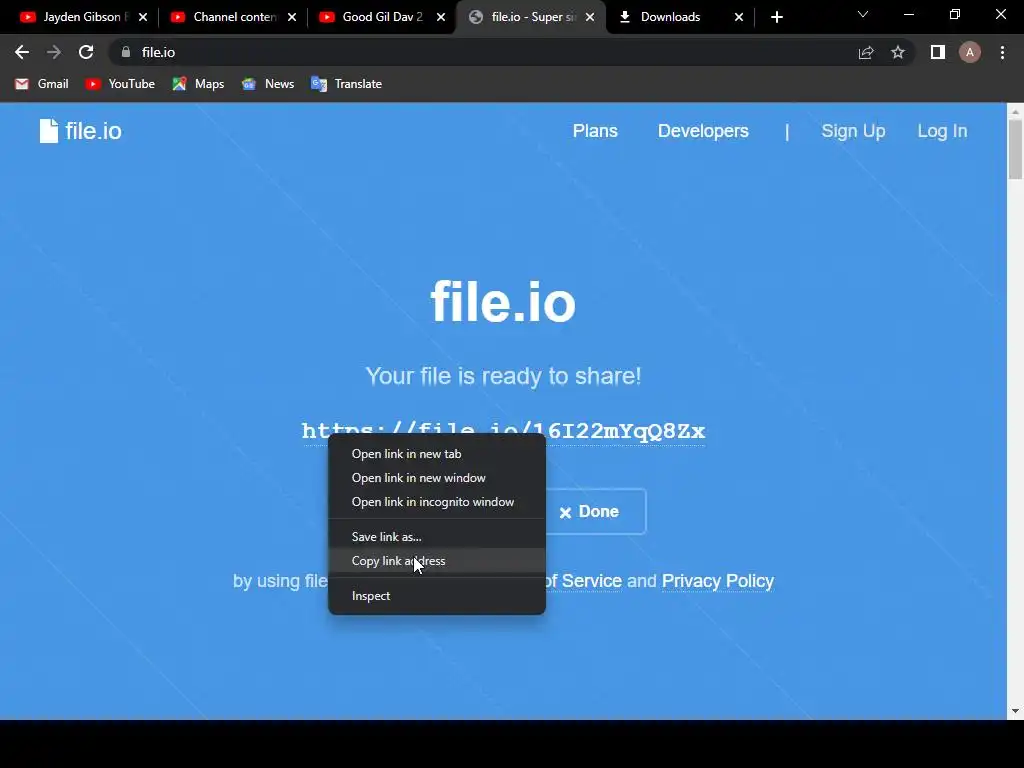Click the lock icon in address bar
Image resolution: width=1024 pixels, height=768 pixels.
click(x=126, y=52)
